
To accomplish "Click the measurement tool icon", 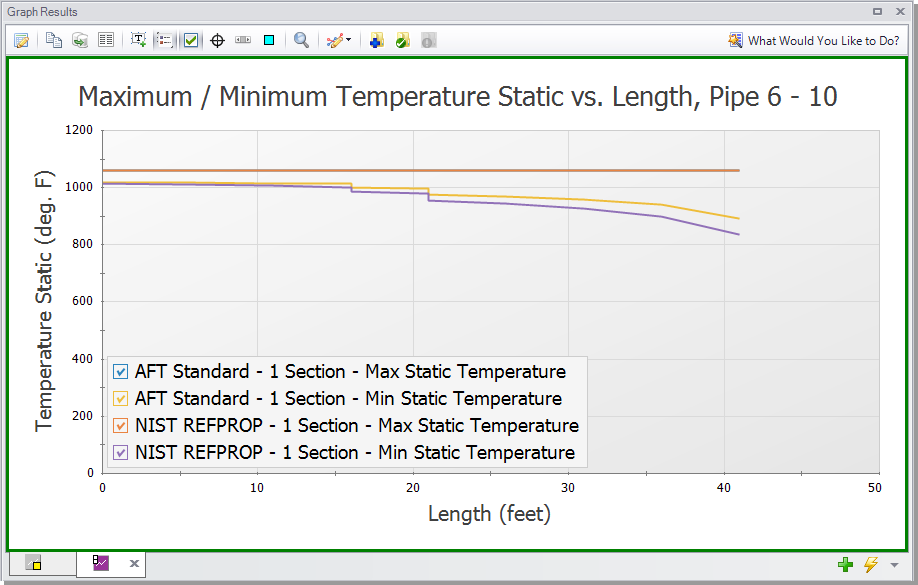I will [242, 40].
